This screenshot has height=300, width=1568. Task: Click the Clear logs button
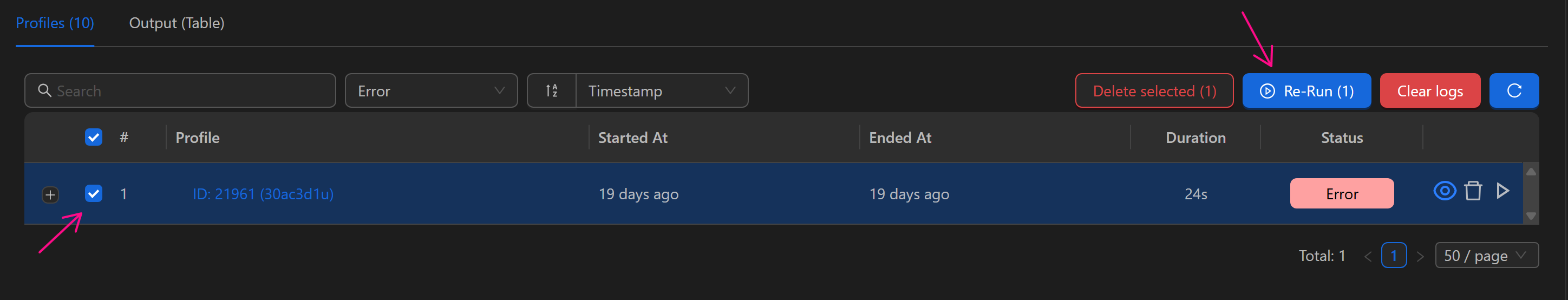click(x=1429, y=92)
